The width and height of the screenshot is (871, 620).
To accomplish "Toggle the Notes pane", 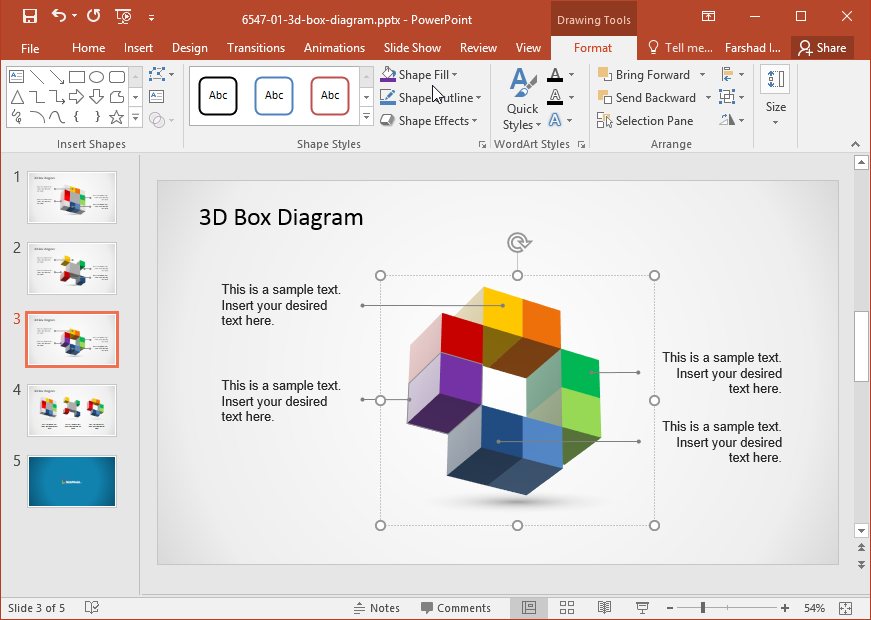I will (377, 608).
